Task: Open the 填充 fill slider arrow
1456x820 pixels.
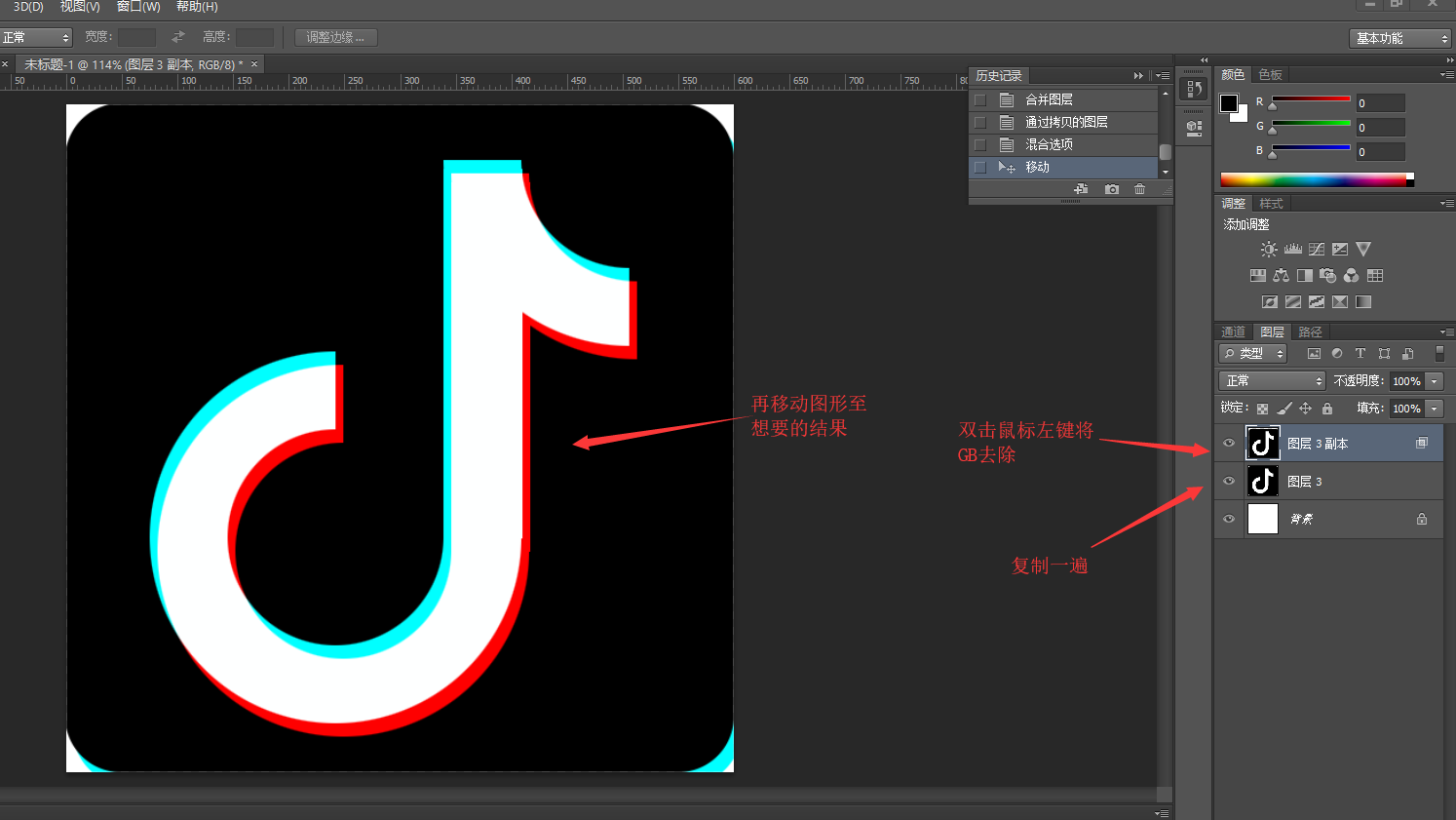Action: click(x=1435, y=409)
